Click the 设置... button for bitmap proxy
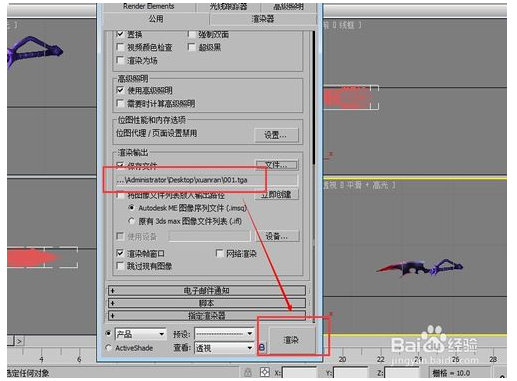This screenshot has height=381, width=517. click(x=276, y=135)
